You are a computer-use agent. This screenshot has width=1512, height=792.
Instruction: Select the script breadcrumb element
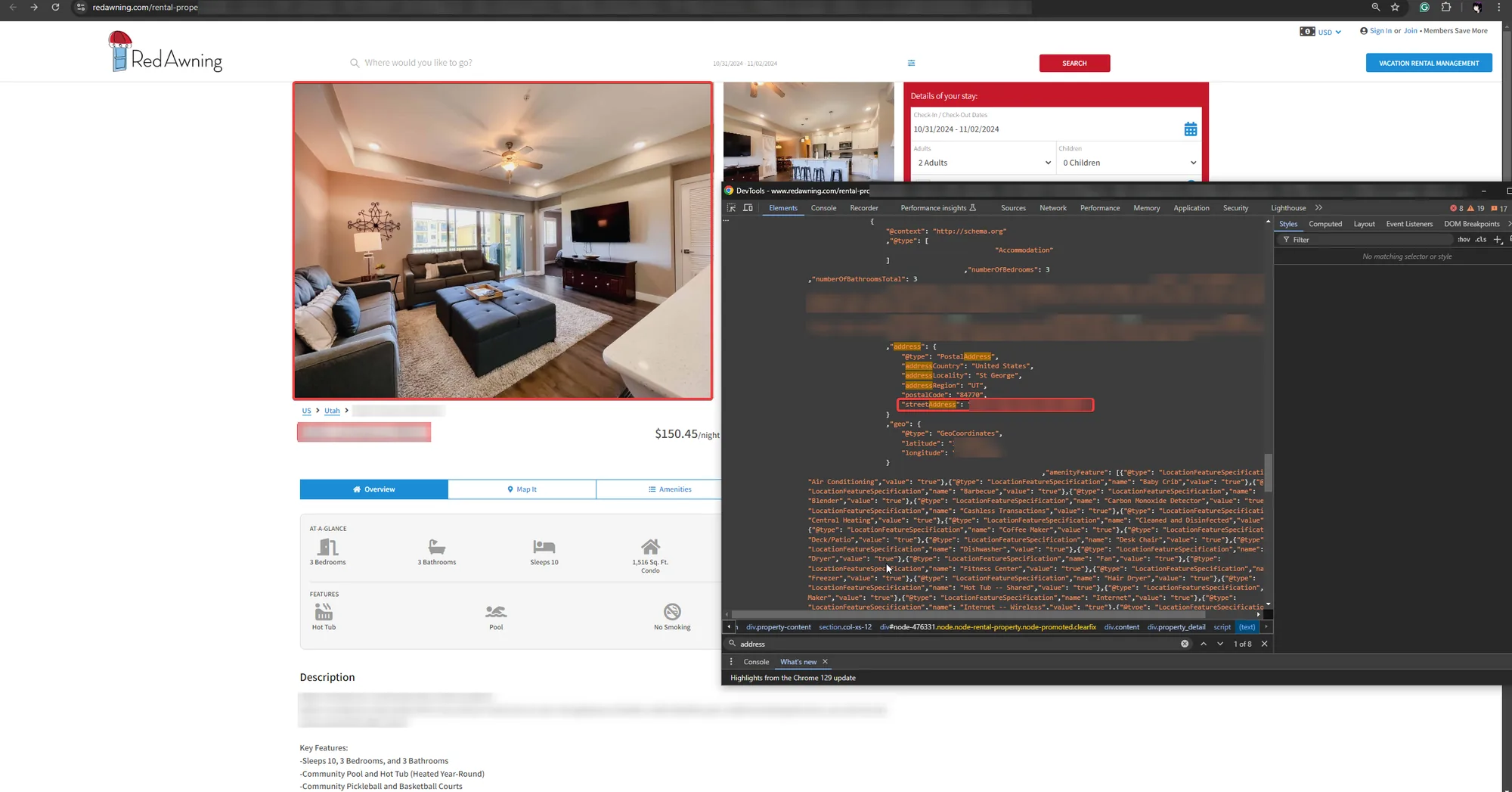click(1222, 627)
